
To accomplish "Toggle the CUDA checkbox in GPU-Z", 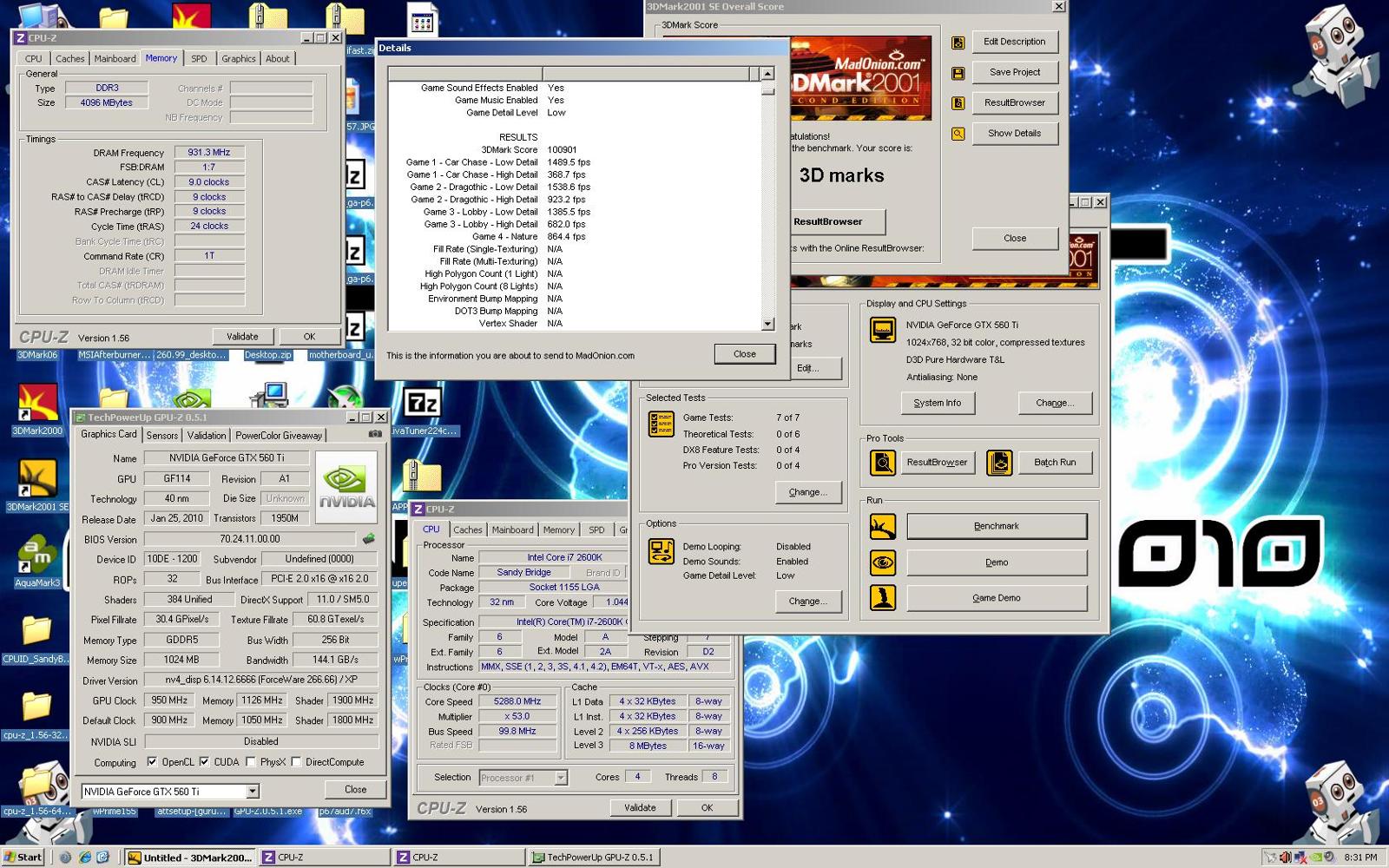I will (x=204, y=762).
